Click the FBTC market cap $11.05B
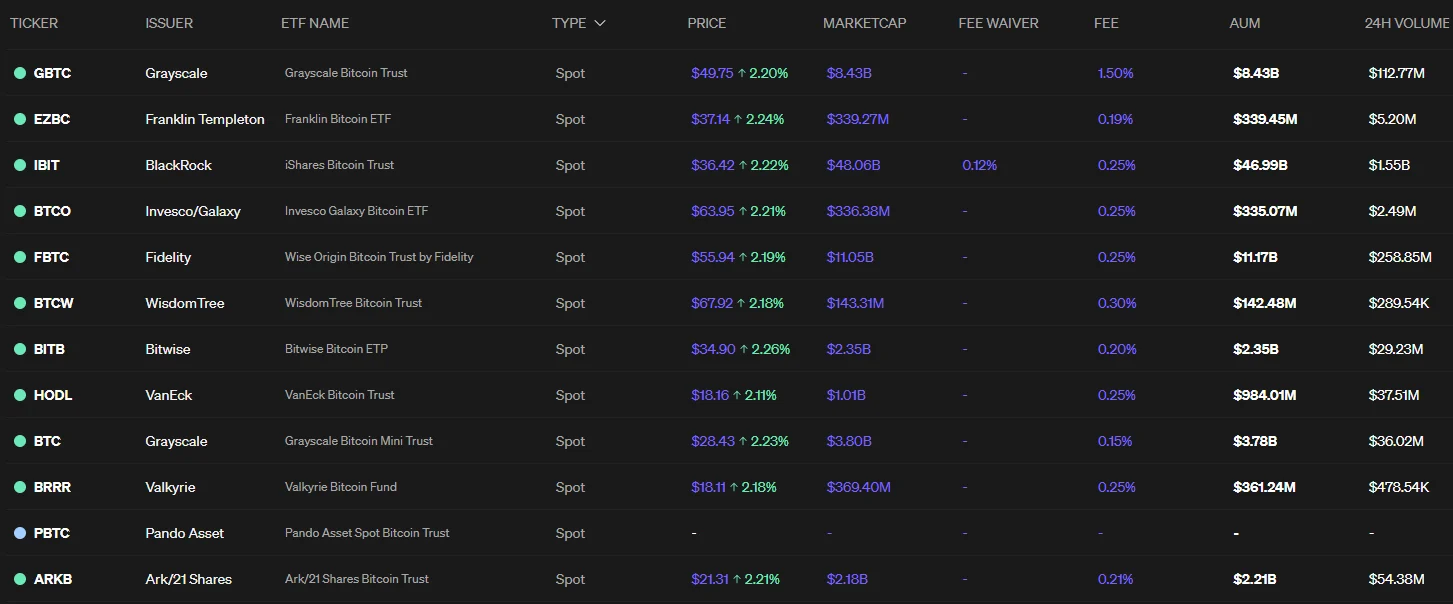Viewport: 1453px width, 604px height. point(850,257)
